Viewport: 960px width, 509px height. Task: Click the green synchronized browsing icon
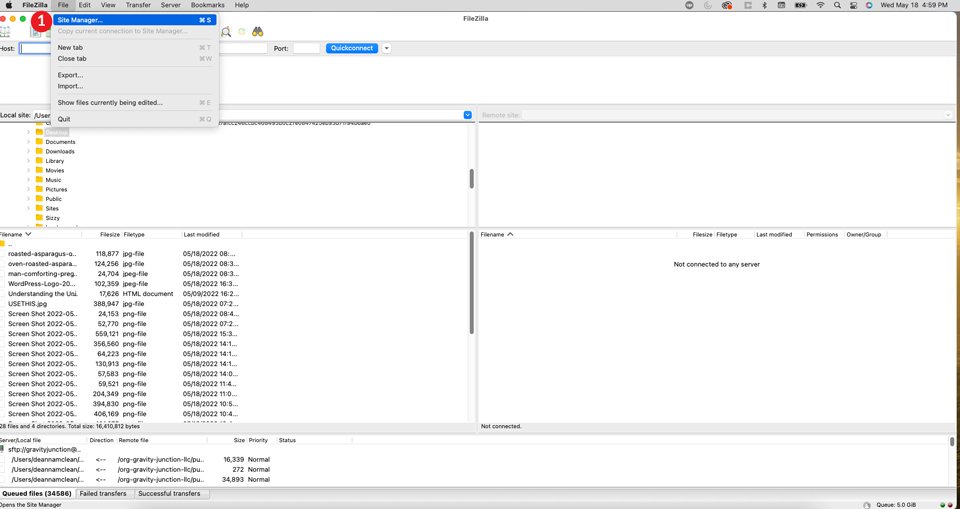point(242,32)
